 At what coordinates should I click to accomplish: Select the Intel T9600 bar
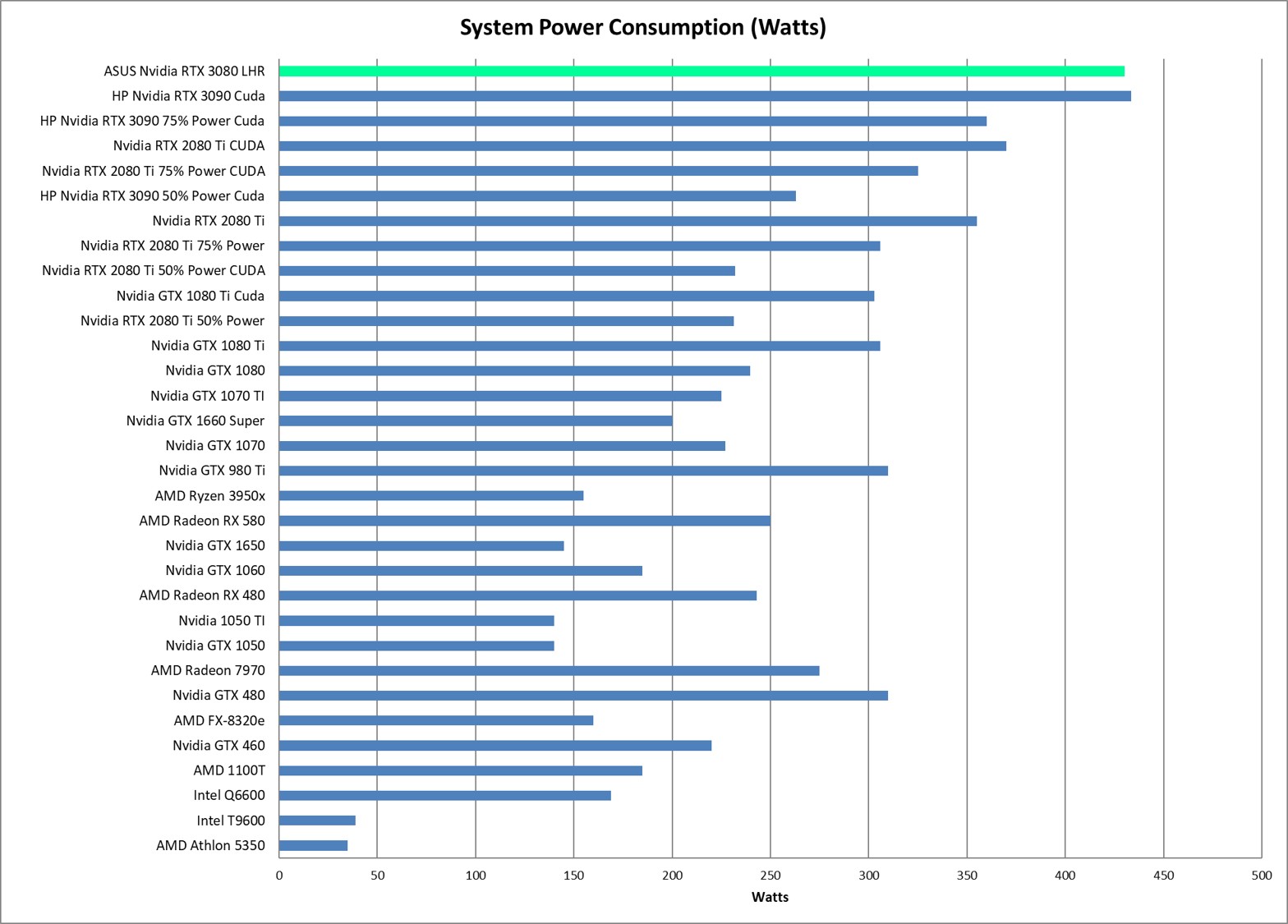pos(316,821)
